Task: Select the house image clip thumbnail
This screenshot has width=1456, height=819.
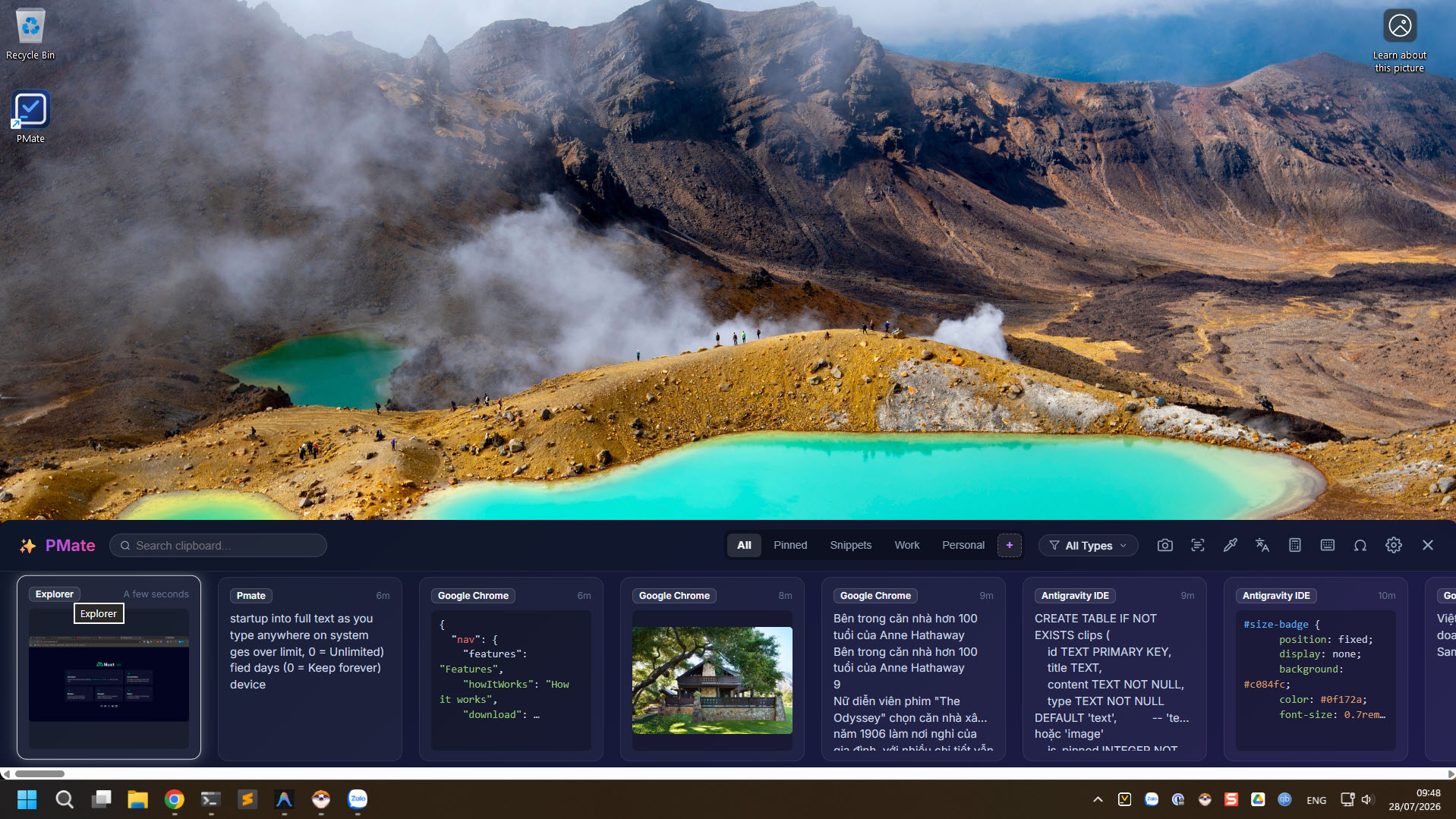Action: (x=712, y=680)
